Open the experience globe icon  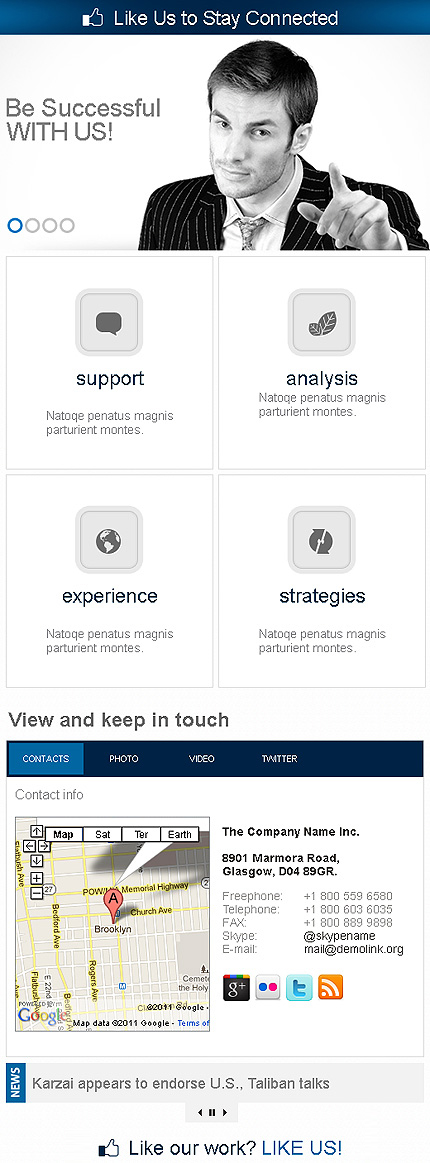pyautogui.click(x=109, y=540)
